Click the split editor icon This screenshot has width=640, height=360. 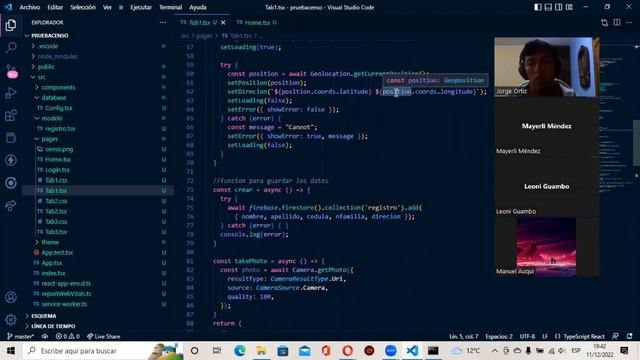pos(617,22)
